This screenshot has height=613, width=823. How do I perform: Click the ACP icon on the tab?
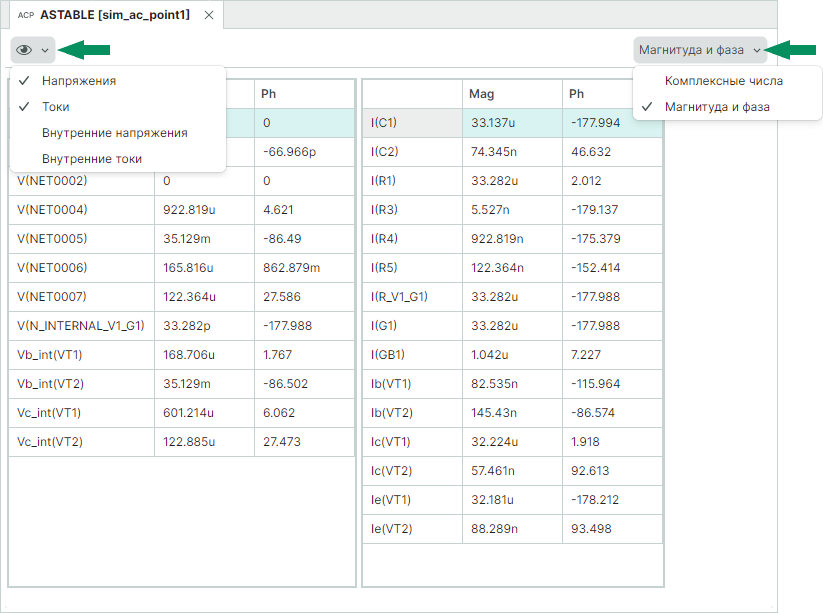click(x=26, y=16)
